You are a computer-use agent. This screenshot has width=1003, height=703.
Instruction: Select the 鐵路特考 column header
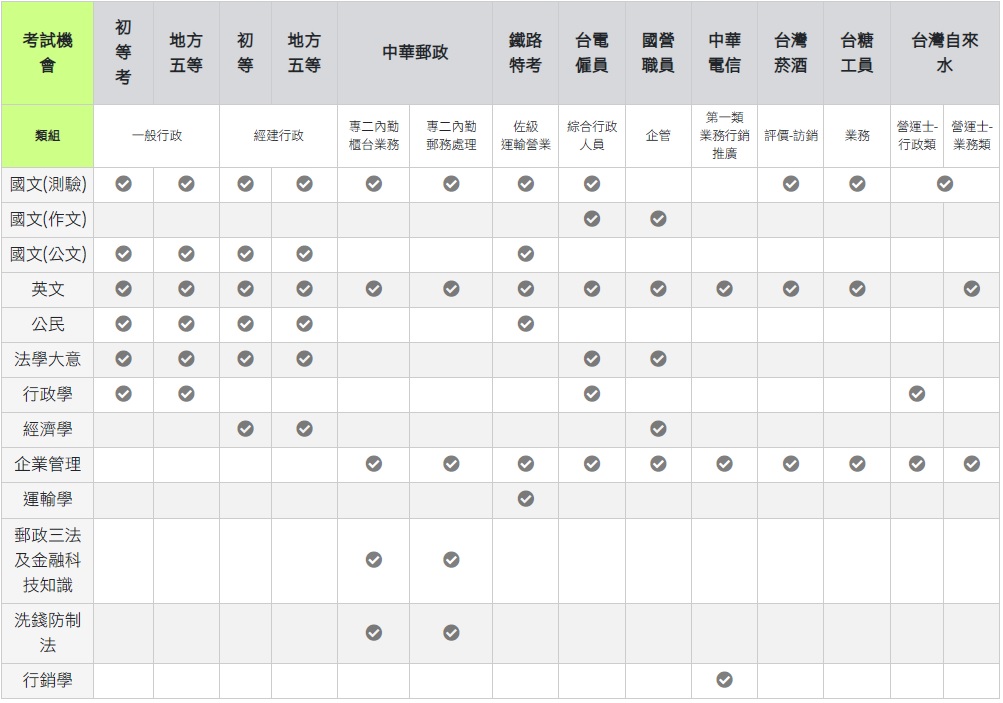pos(526,52)
